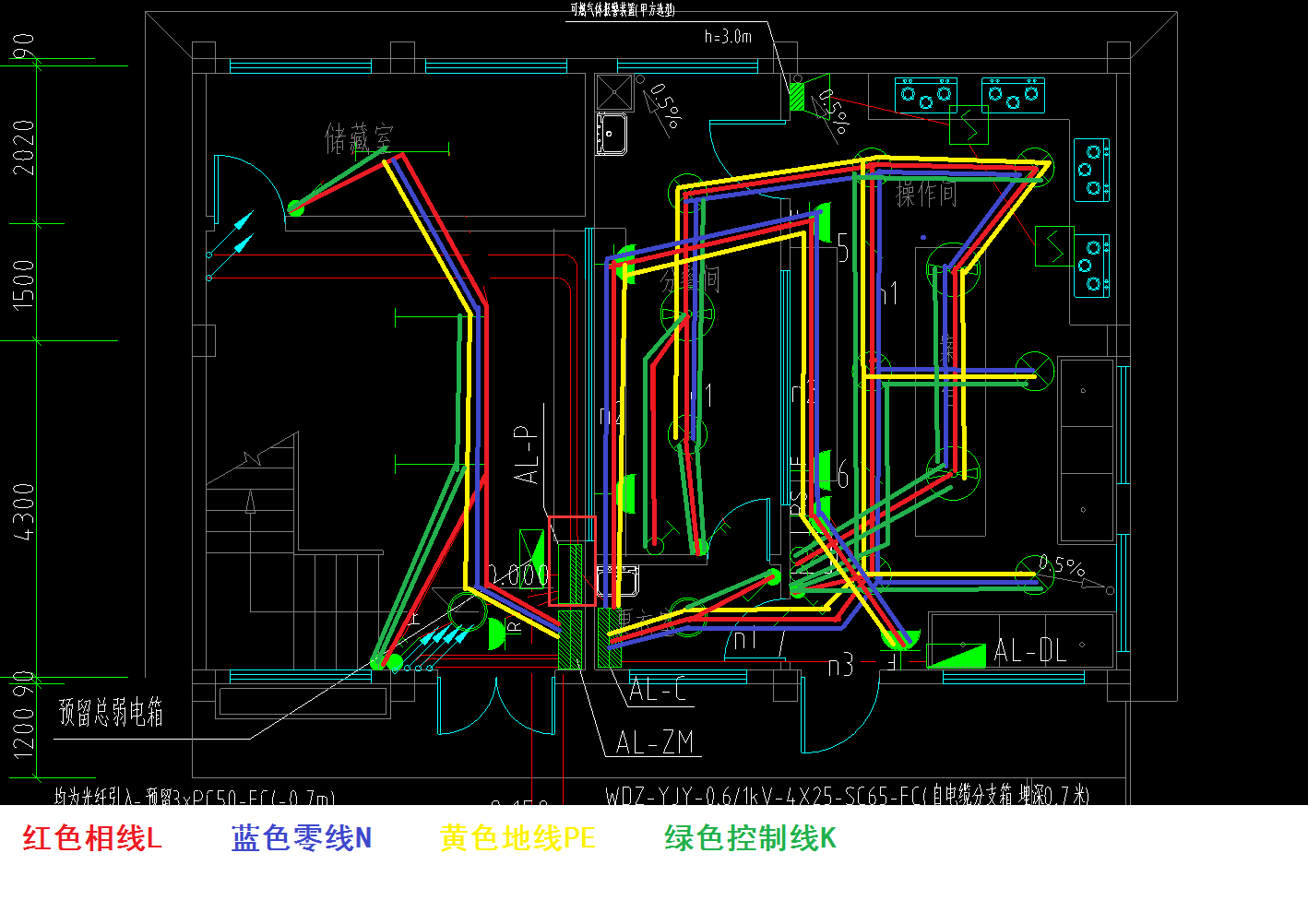This screenshot has width=1308, height=924.
Task: Select the WDZ-YJY-0.6/1kV cable specification text
Action: click(847, 795)
